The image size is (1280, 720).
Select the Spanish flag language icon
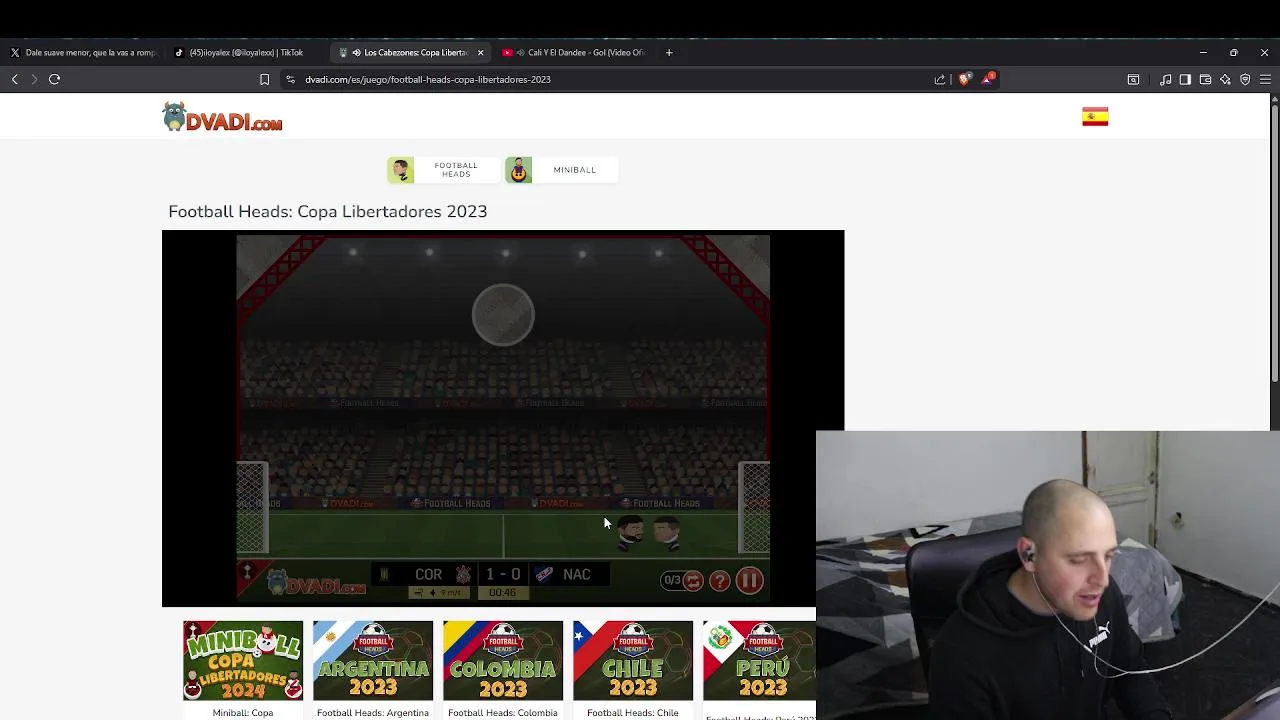1095,117
